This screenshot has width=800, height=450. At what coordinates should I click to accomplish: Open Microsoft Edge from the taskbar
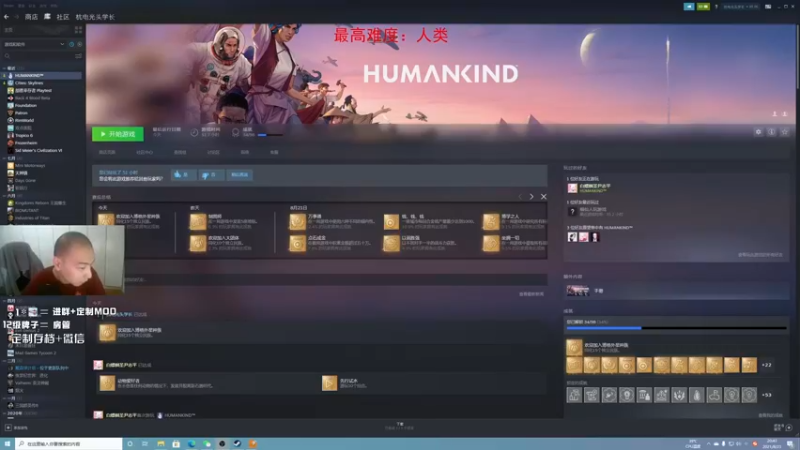tap(191, 444)
